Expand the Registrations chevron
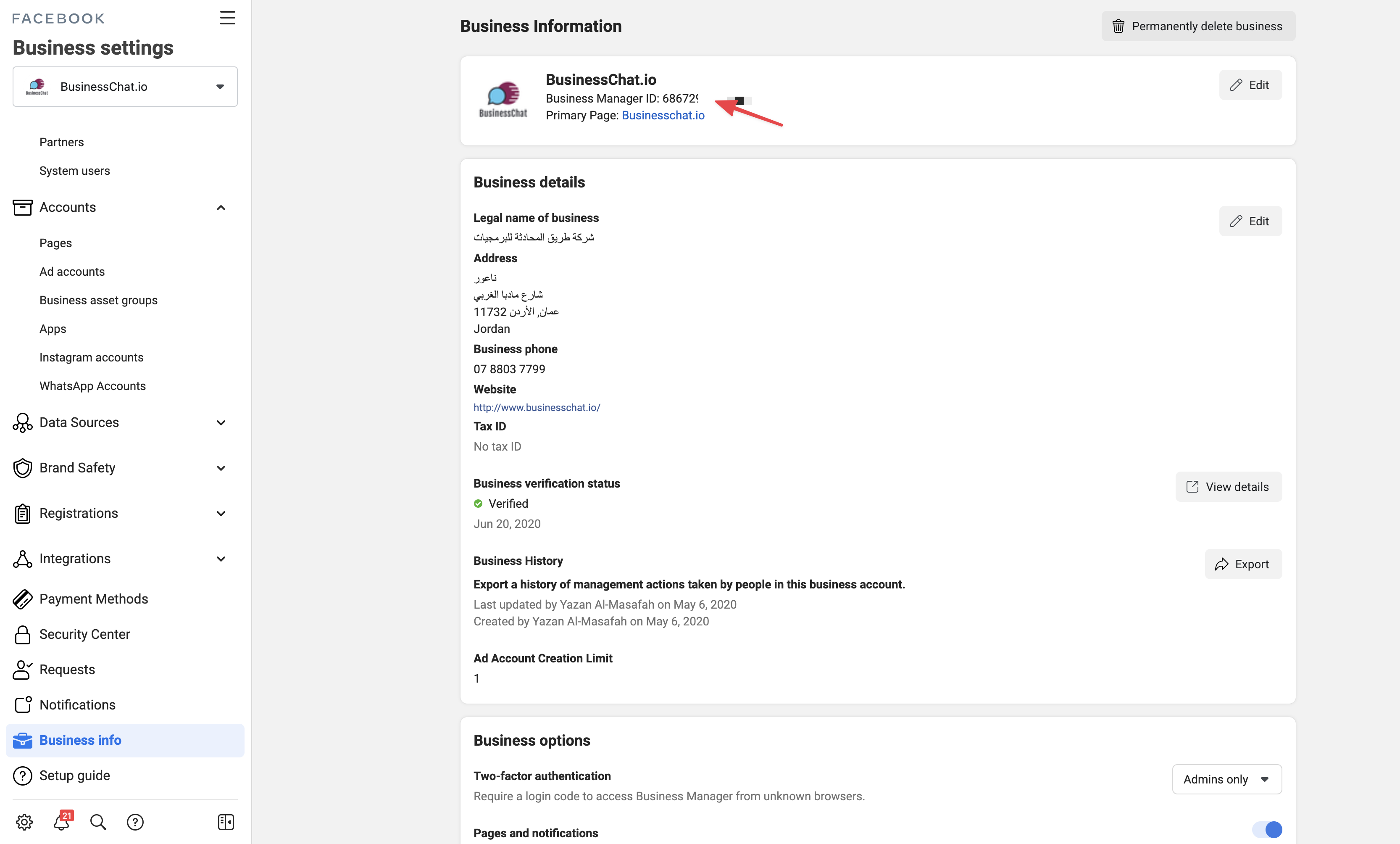Screen dimensions: 1400x844 pos(221,513)
